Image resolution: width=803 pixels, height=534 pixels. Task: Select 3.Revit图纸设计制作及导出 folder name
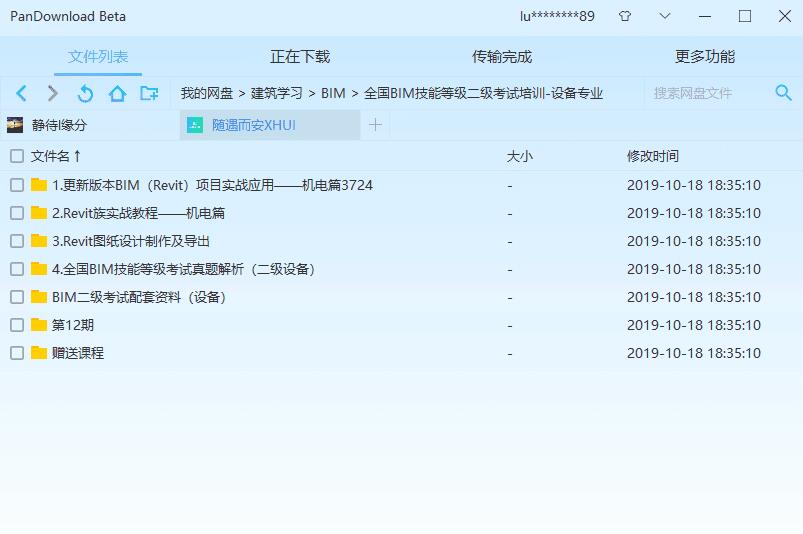(x=131, y=241)
